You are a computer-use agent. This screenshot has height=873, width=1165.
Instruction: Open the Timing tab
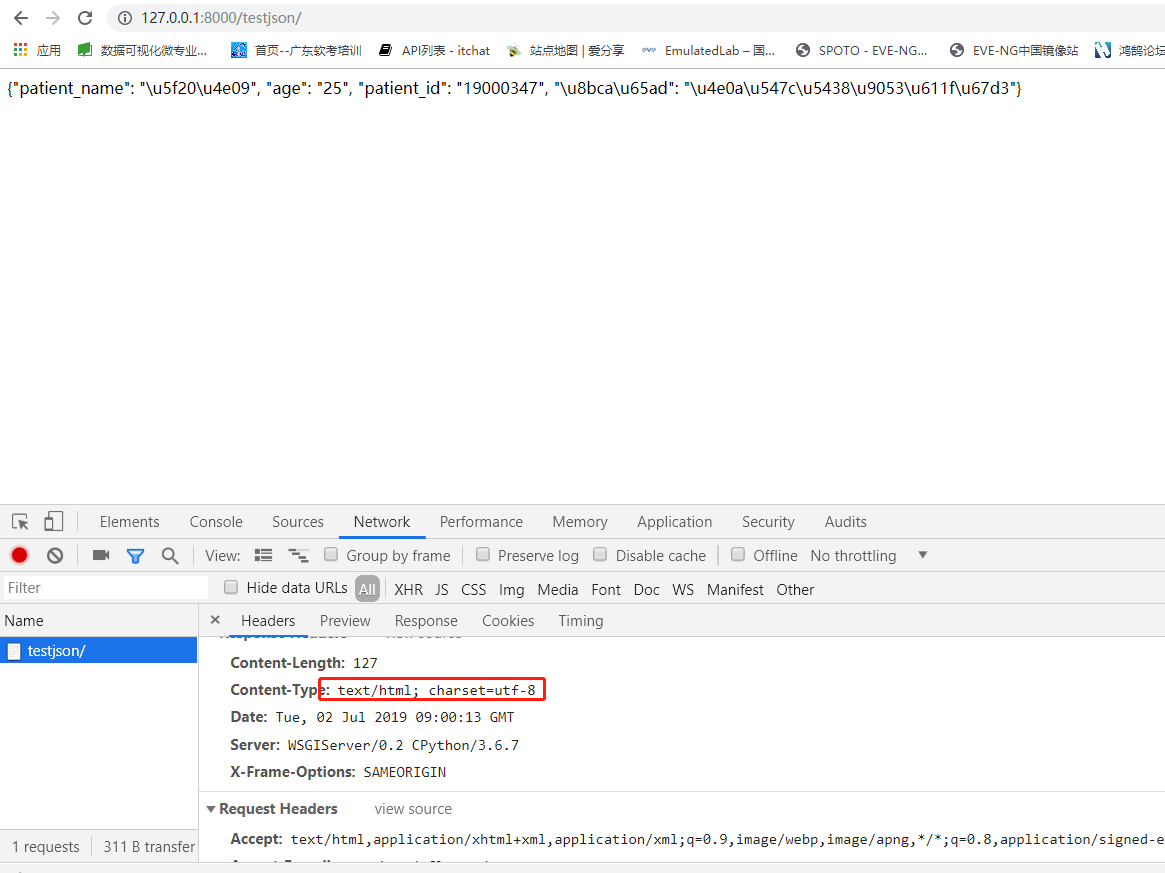pyautogui.click(x=580, y=620)
